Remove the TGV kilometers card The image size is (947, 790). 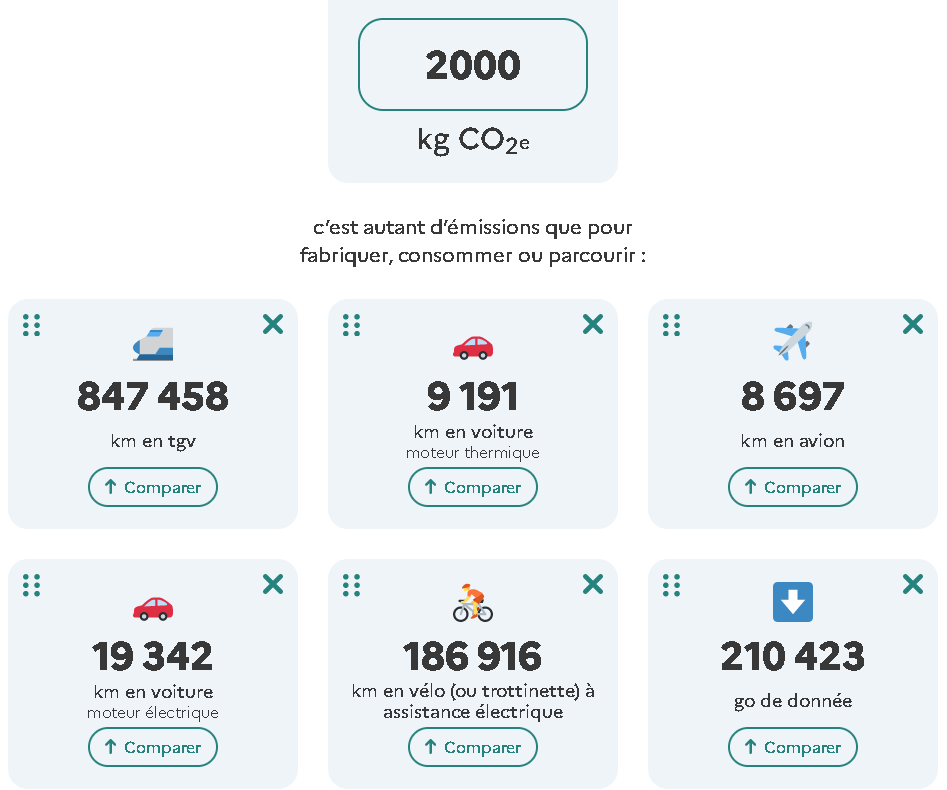click(273, 324)
